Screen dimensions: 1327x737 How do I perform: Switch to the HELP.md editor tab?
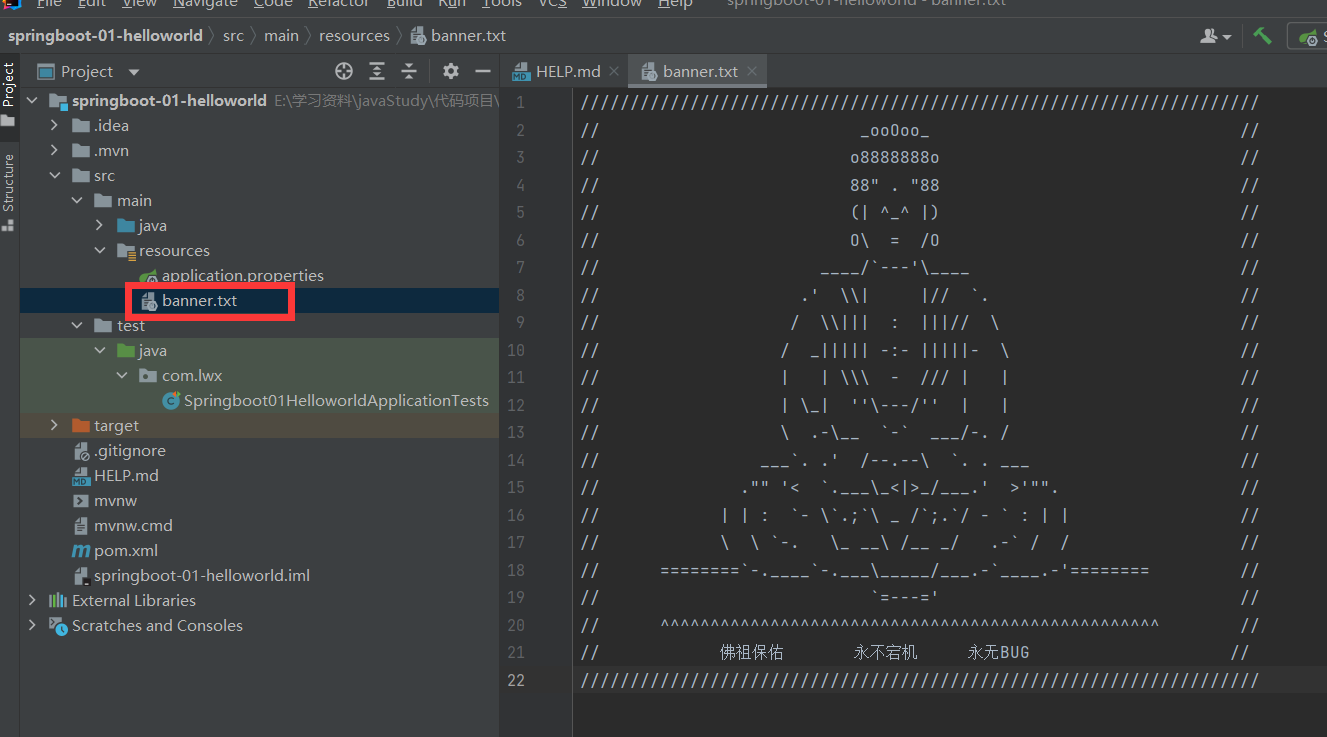[568, 71]
